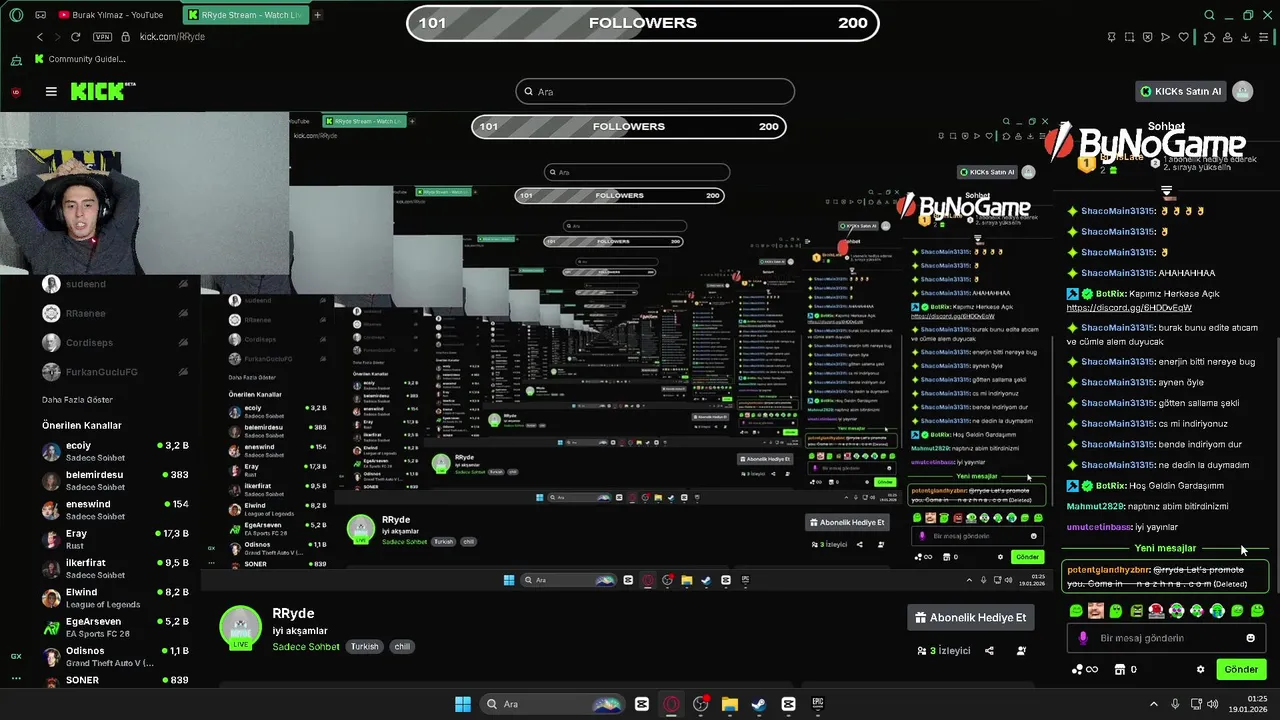Viewport: 1280px width, 720px height.
Task: Open the browser extensions cube icon
Action: (x=1209, y=37)
